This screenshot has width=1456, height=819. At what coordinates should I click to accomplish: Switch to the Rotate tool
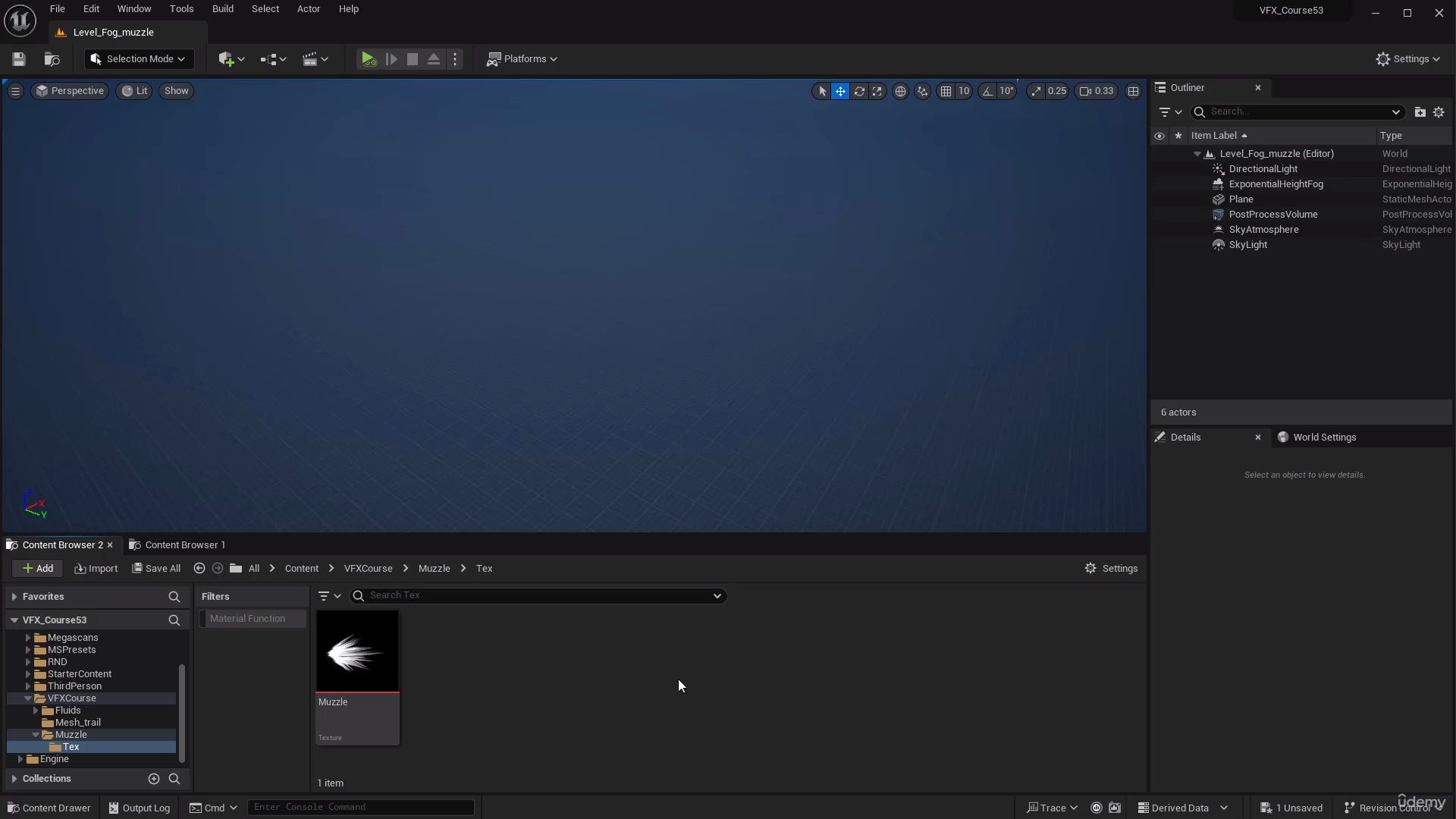pyautogui.click(x=859, y=91)
